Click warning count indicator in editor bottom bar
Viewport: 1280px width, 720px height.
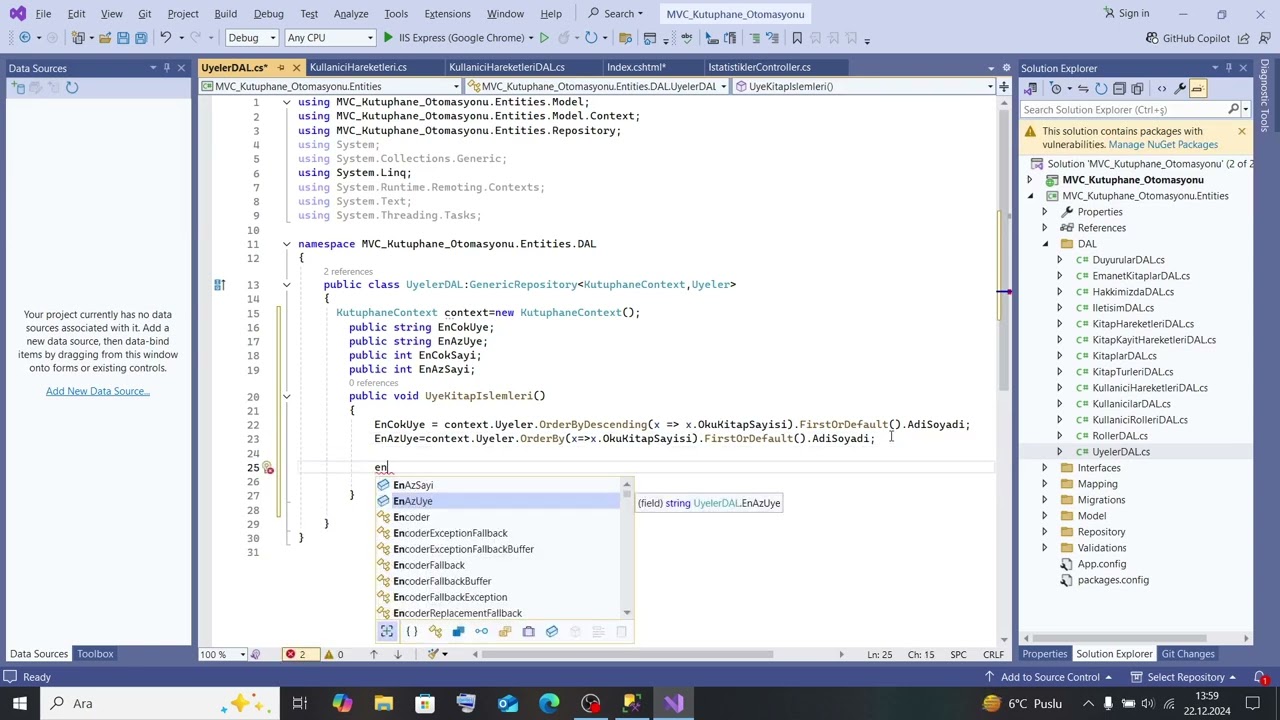click(334, 654)
